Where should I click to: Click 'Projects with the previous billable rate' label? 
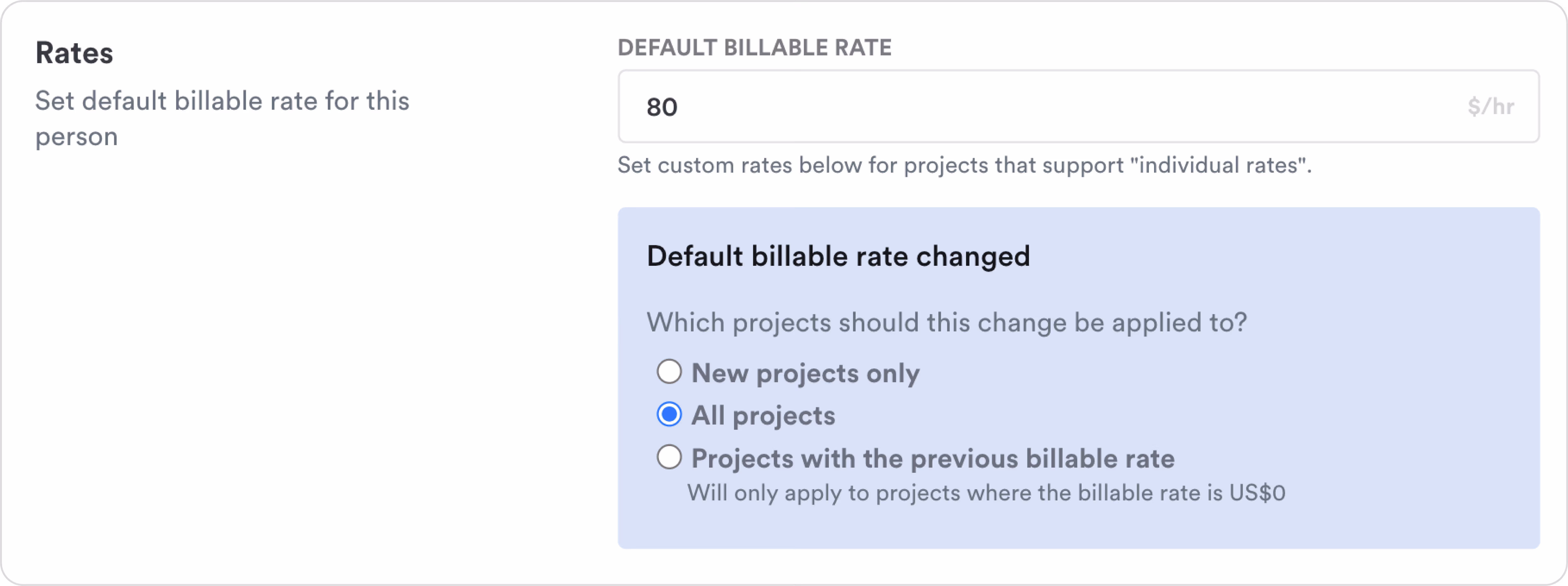933,458
